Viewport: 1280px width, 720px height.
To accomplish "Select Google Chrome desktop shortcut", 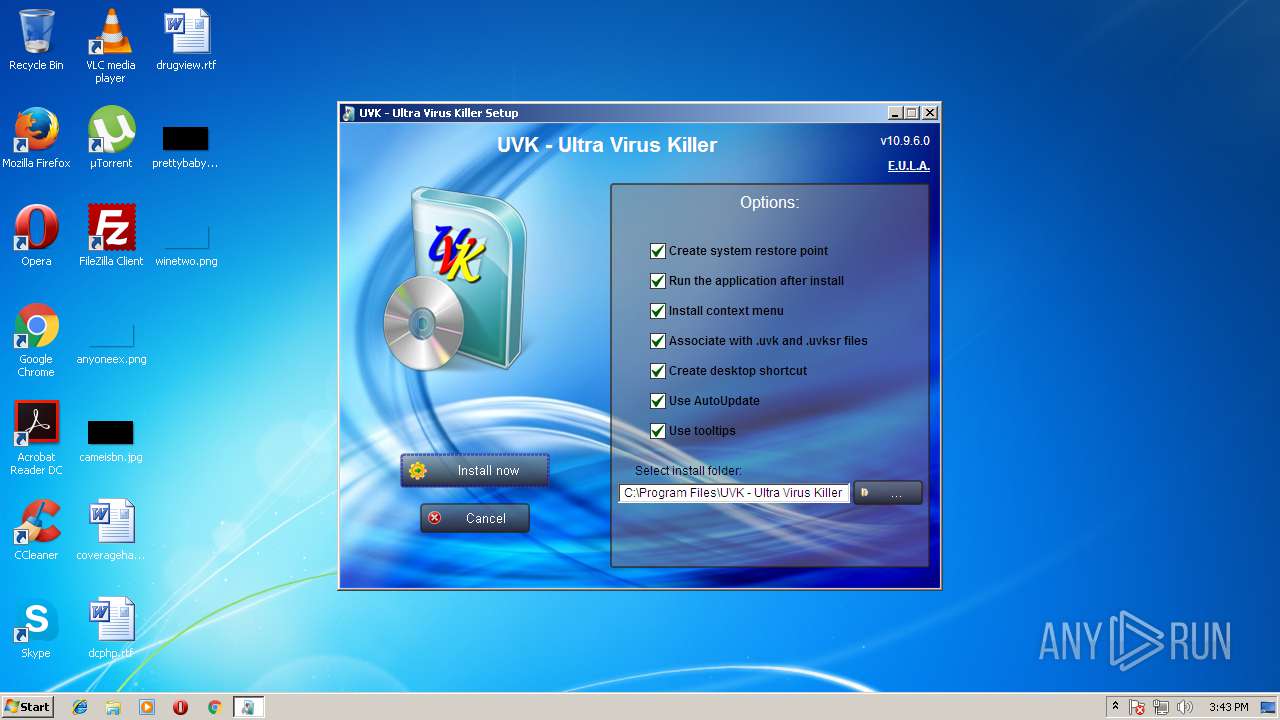I will point(36,340).
